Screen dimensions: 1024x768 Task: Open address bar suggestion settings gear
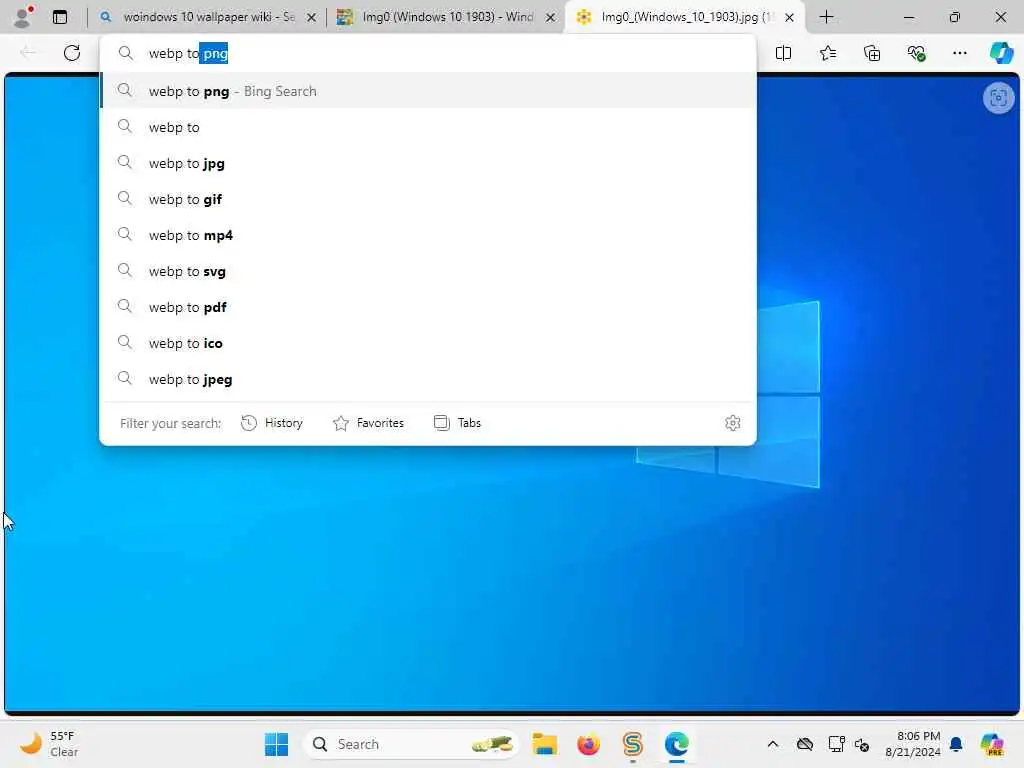pyautogui.click(x=732, y=423)
